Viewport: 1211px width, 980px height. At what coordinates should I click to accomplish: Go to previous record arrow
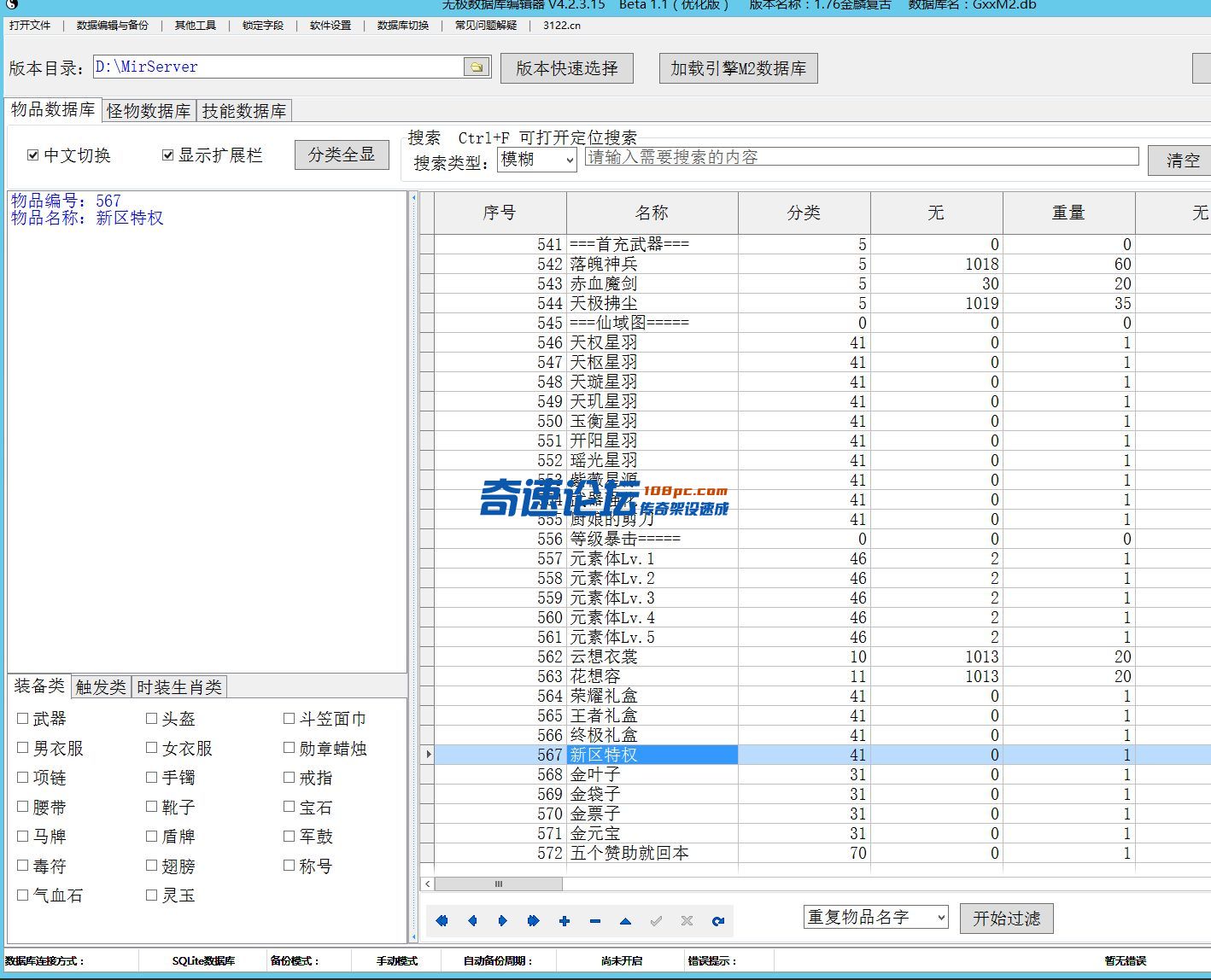(x=472, y=921)
